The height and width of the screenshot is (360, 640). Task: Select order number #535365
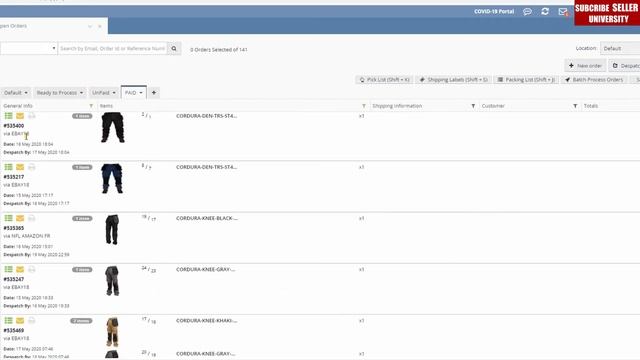click(x=13, y=228)
